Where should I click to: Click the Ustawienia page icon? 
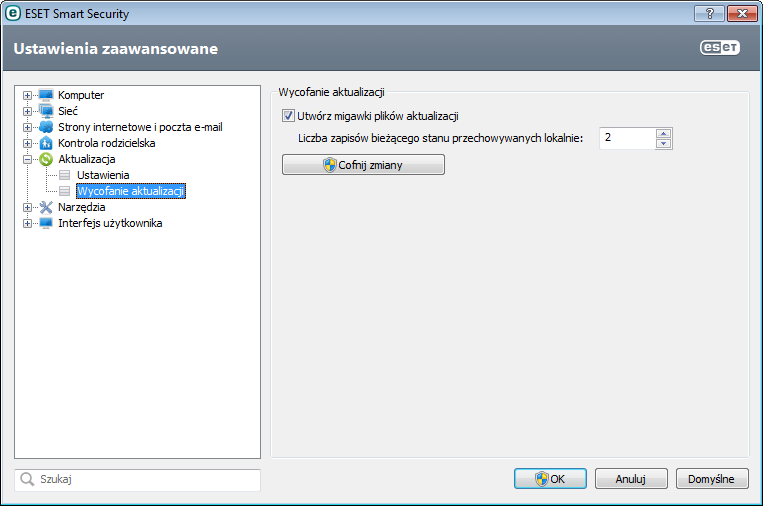[x=64, y=175]
